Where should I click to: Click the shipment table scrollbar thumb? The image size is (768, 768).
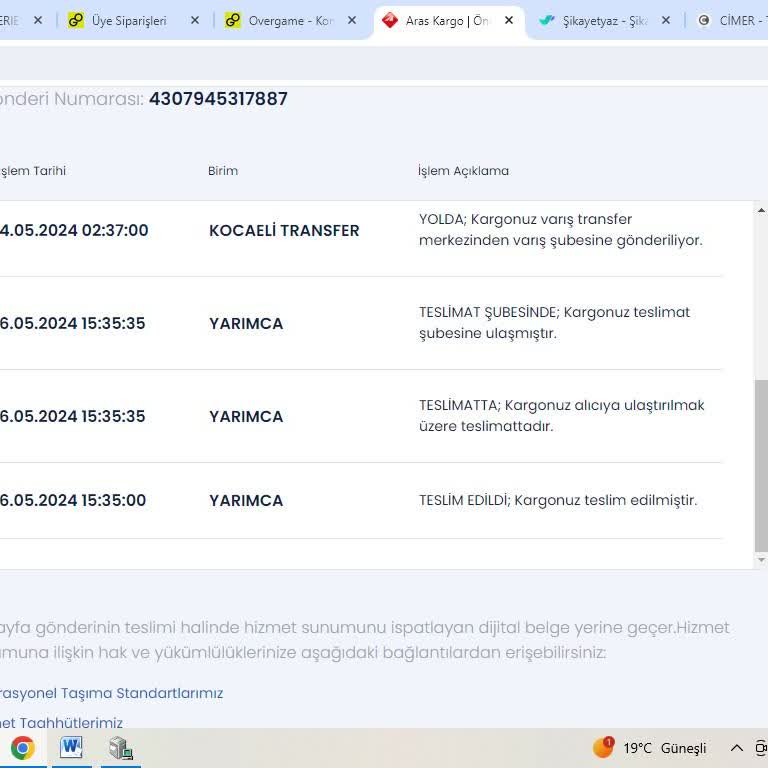point(761,464)
